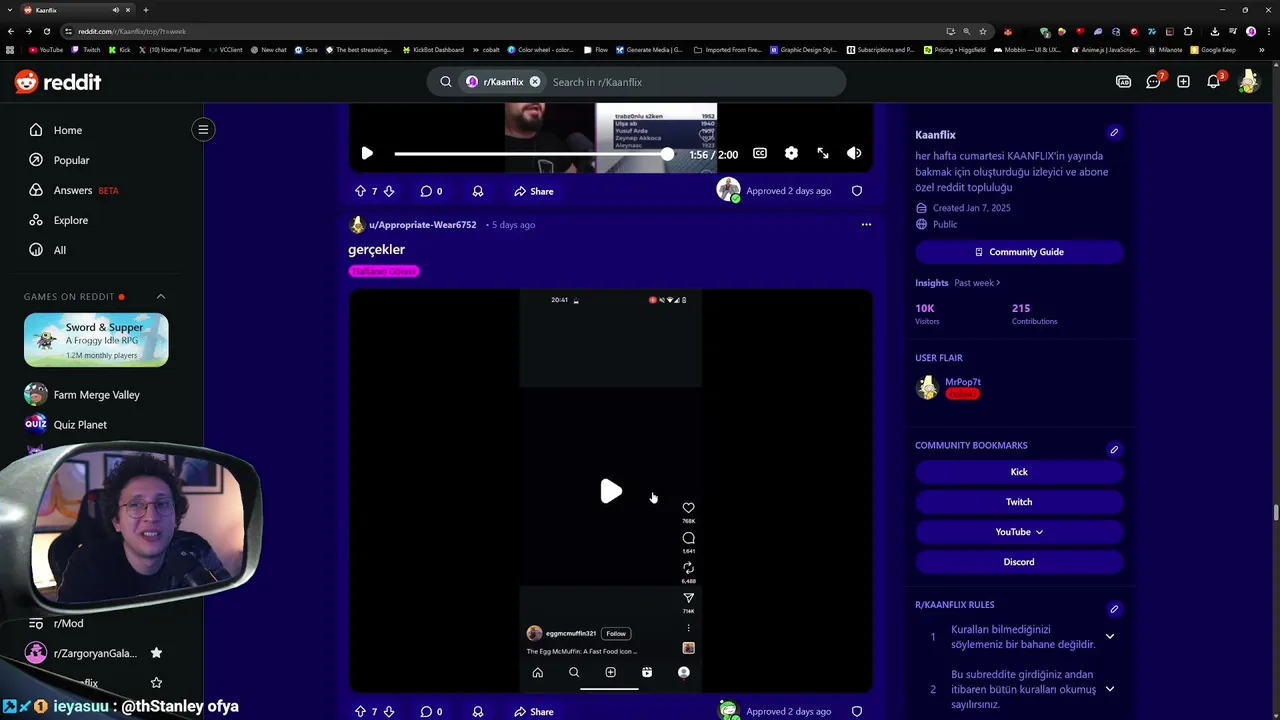Screen dimensions: 1280x720
Task: Give an award to the top post
Action: click(x=478, y=191)
